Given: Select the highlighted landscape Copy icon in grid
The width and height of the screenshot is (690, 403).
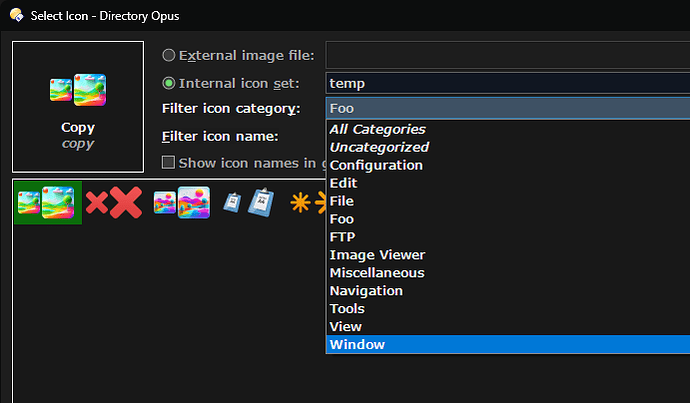Looking at the screenshot, I should click(47, 203).
